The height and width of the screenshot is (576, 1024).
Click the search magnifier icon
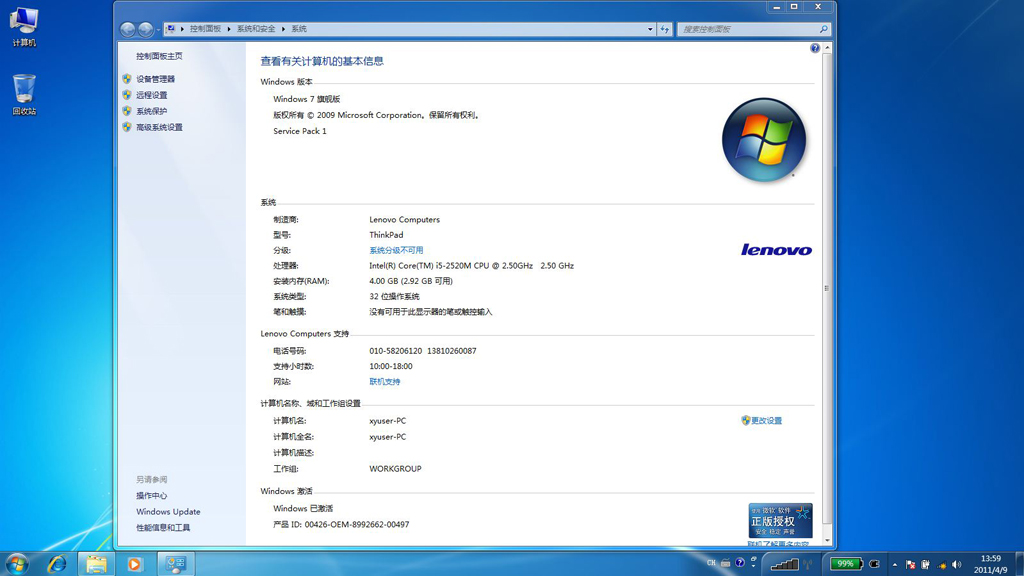[x=824, y=29]
